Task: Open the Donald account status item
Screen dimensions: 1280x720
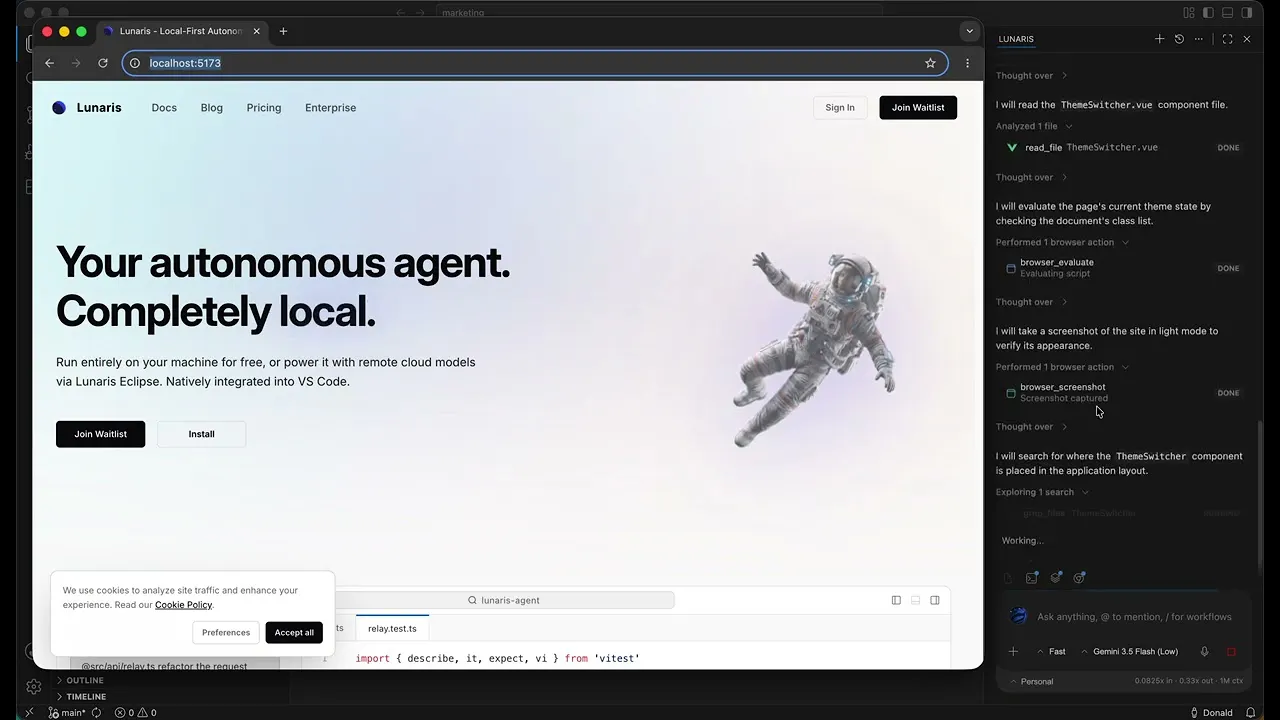Action: point(1211,713)
